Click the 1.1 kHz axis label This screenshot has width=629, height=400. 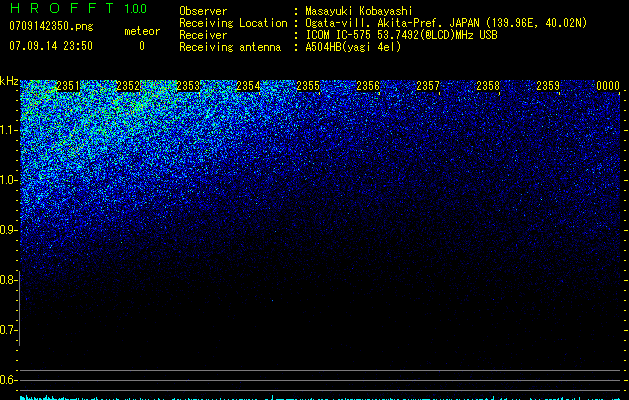click(8, 130)
